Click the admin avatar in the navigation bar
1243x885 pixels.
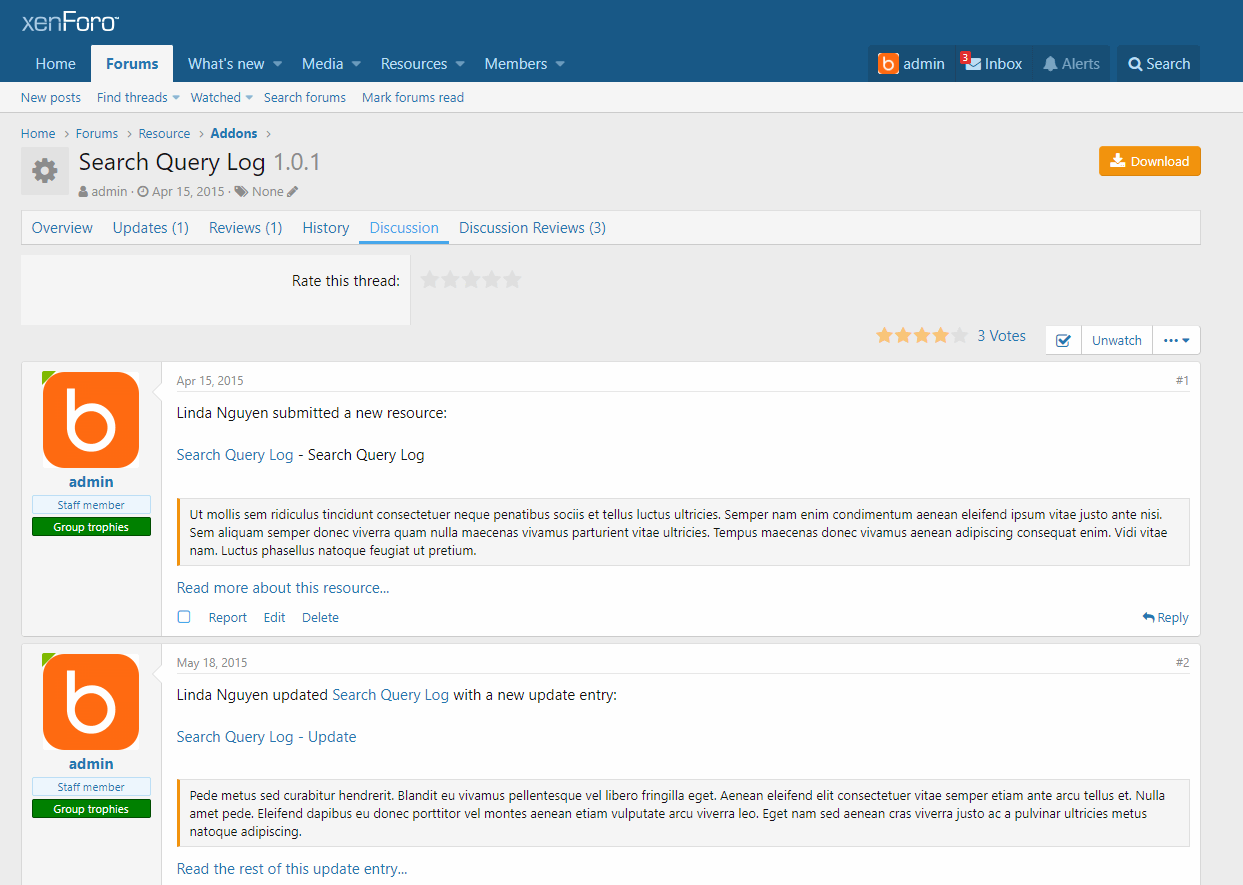point(888,64)
